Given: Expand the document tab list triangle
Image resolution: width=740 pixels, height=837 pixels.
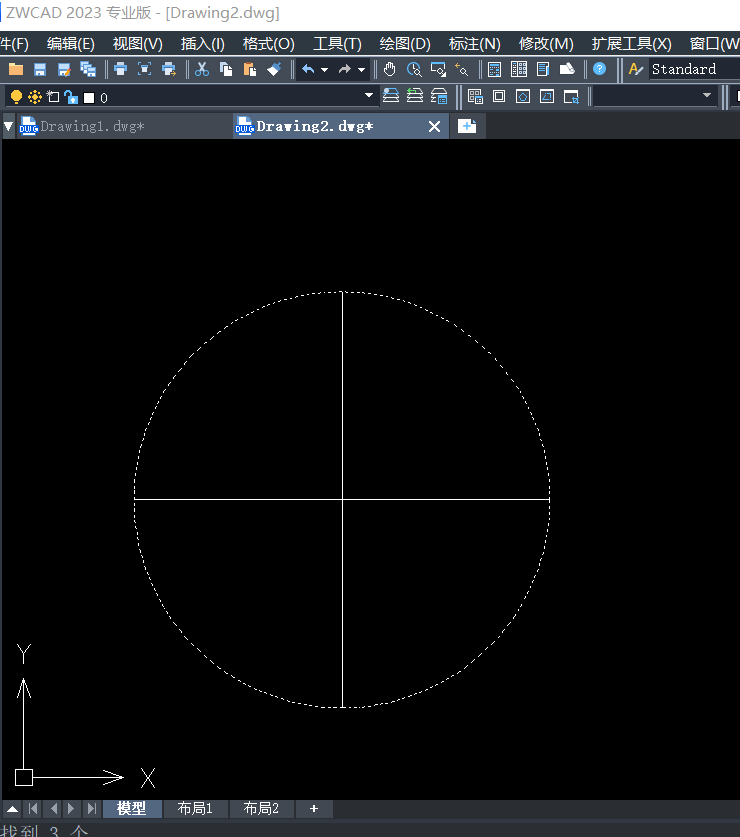Looking at the screenshot, I should [x=9, y=127].
